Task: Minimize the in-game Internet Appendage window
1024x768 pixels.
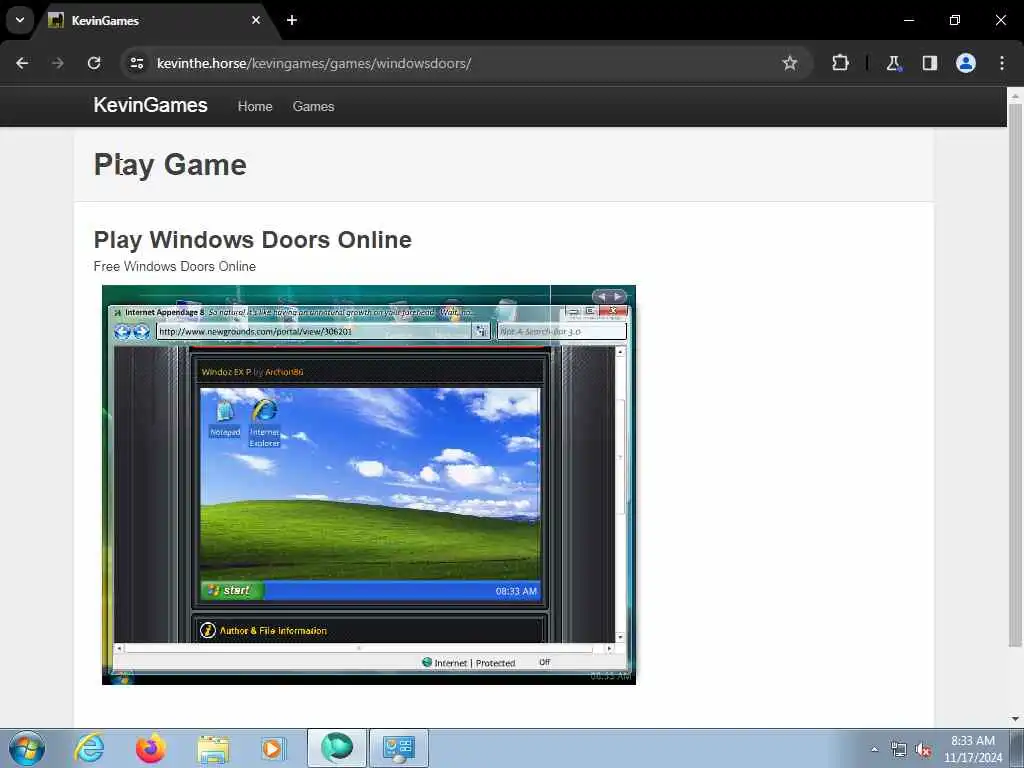Action: (x=573, y=312)
